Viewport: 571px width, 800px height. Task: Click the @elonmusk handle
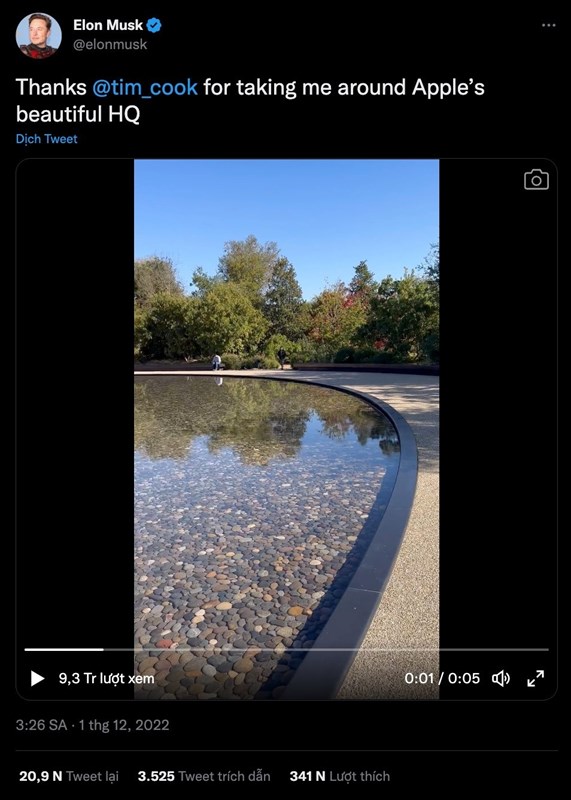click(110, 44)
